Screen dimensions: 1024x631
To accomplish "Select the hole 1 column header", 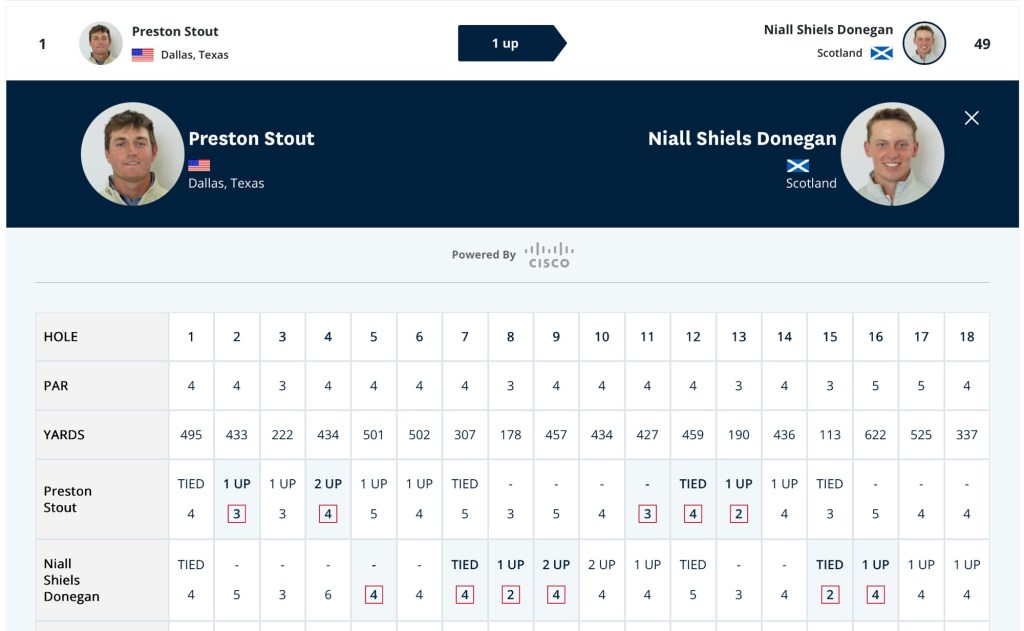I will (x=191, y=337).
